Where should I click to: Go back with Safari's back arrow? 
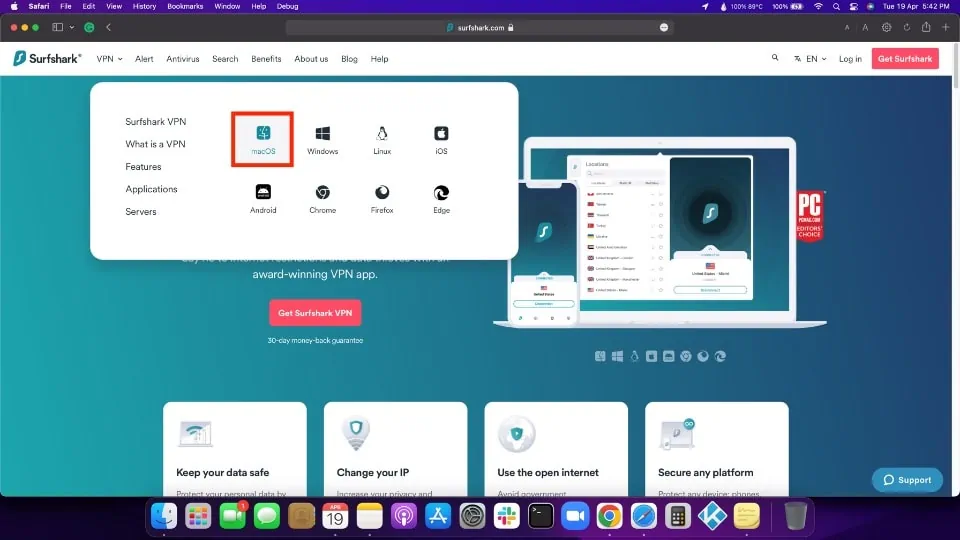pos(108,27)
